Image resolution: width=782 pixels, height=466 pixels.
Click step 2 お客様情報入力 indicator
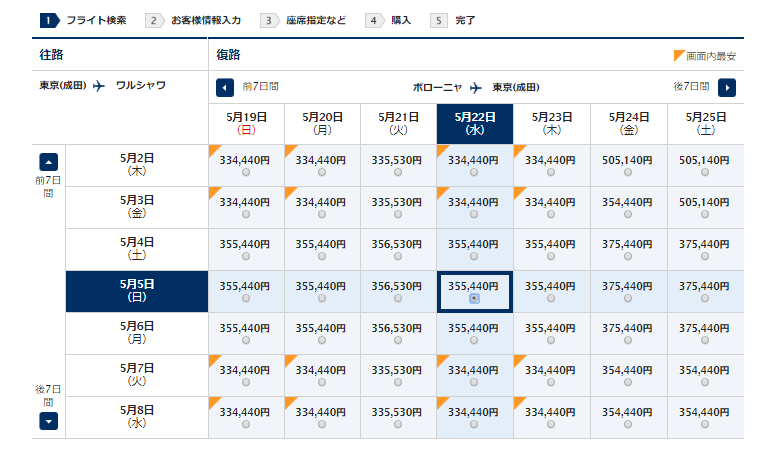coord(193,20)
